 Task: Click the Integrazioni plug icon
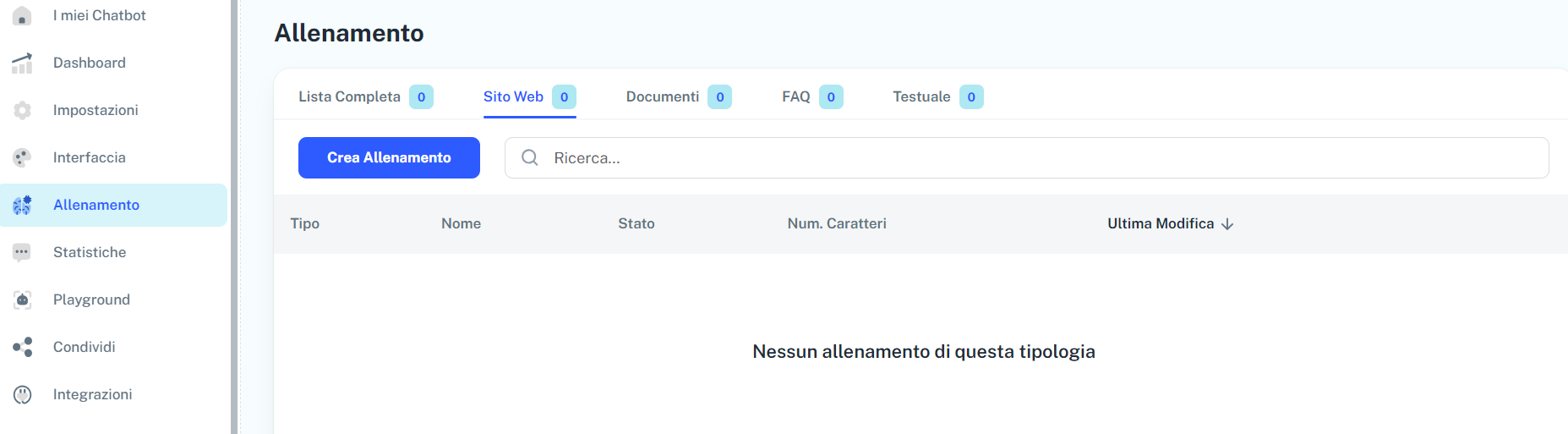(23, 395)
